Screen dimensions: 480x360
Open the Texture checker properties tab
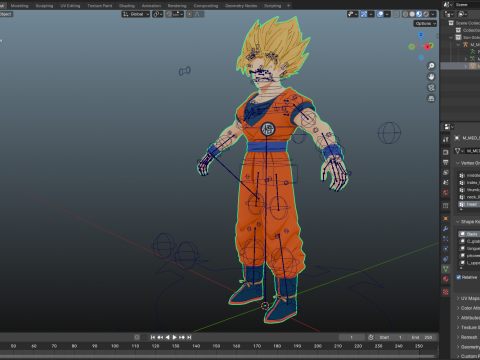pos(446,292)
